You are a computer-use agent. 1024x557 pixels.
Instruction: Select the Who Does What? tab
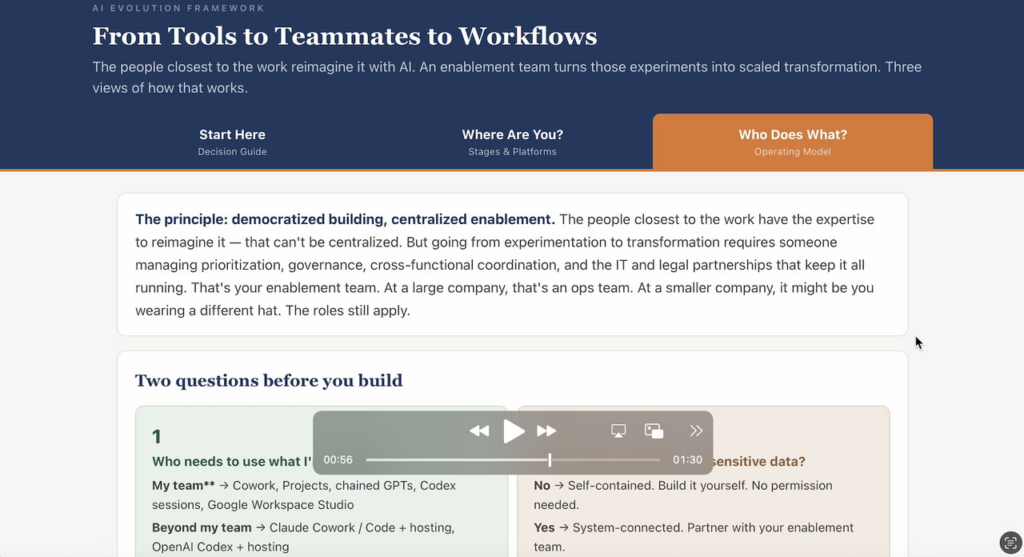[x=792, y=142]
